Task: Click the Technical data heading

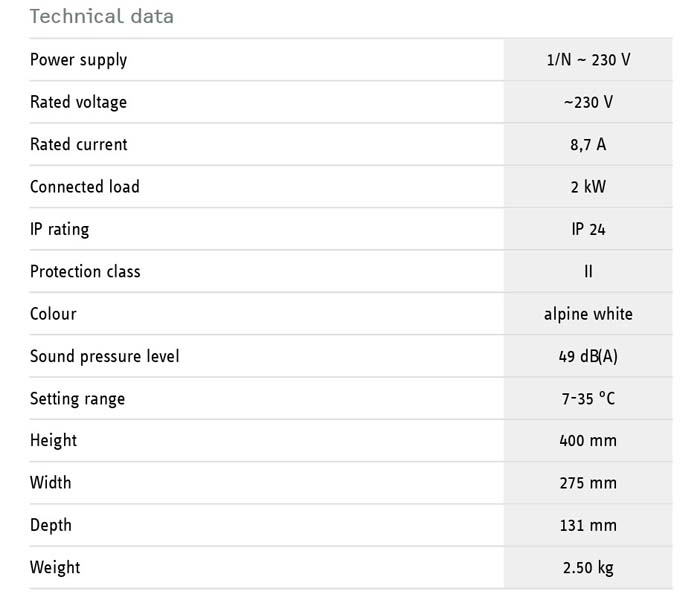Action: [x=102, y=17]
